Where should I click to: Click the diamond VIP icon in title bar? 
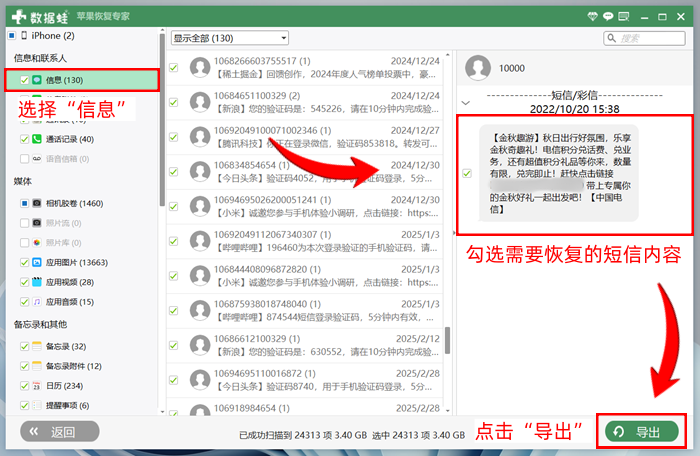pyautogui.click(x=592, y=17)
